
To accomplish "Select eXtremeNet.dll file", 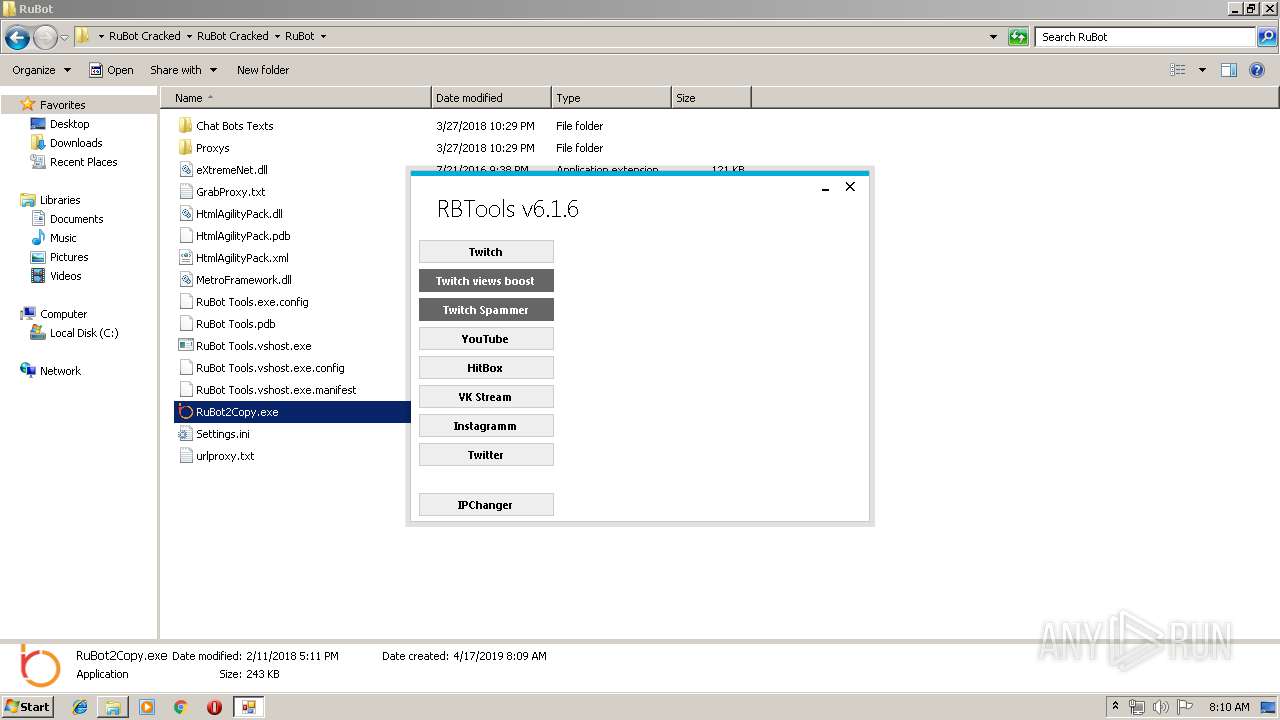I will click(231, 170).
